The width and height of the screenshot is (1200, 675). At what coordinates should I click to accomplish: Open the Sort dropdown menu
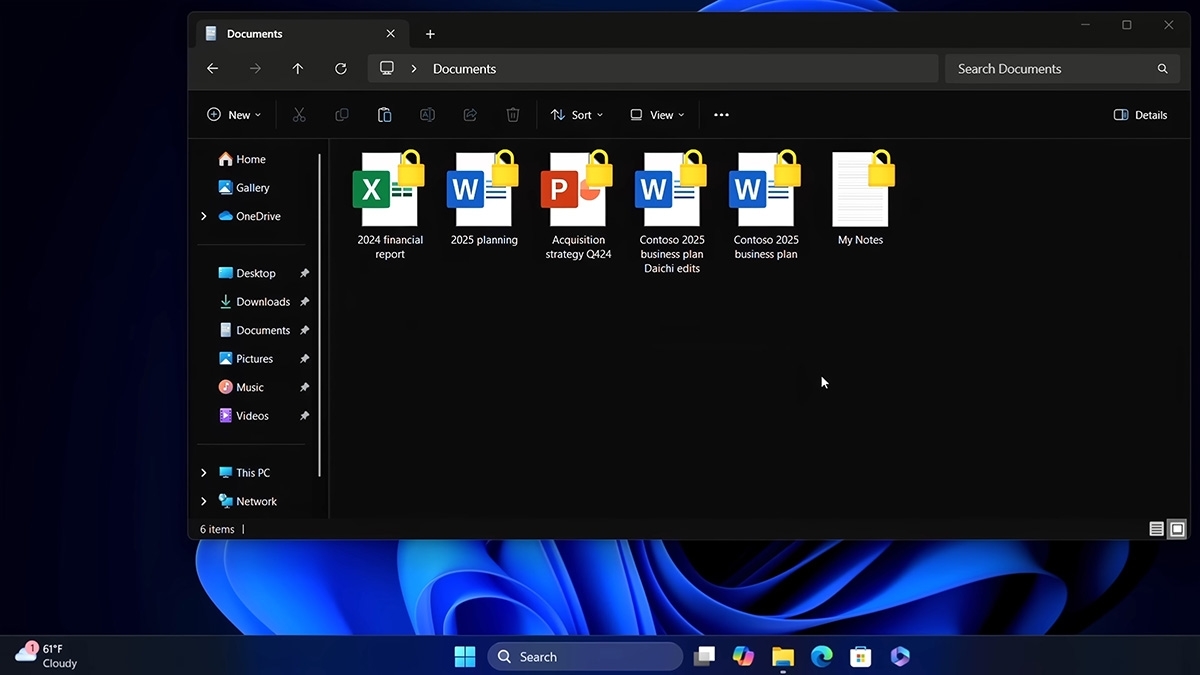[577, 115]
